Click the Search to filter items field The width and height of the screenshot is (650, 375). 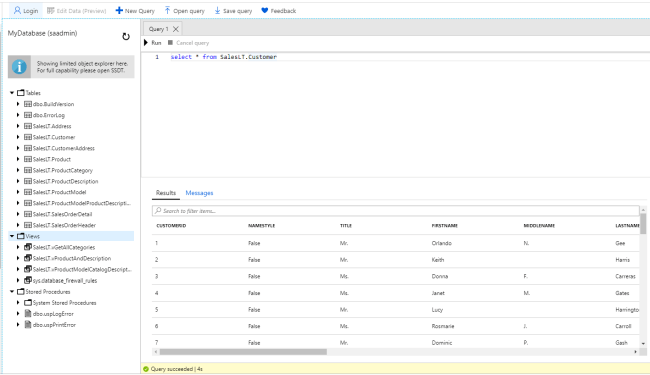pyautogui.click(x=395, y=210)
